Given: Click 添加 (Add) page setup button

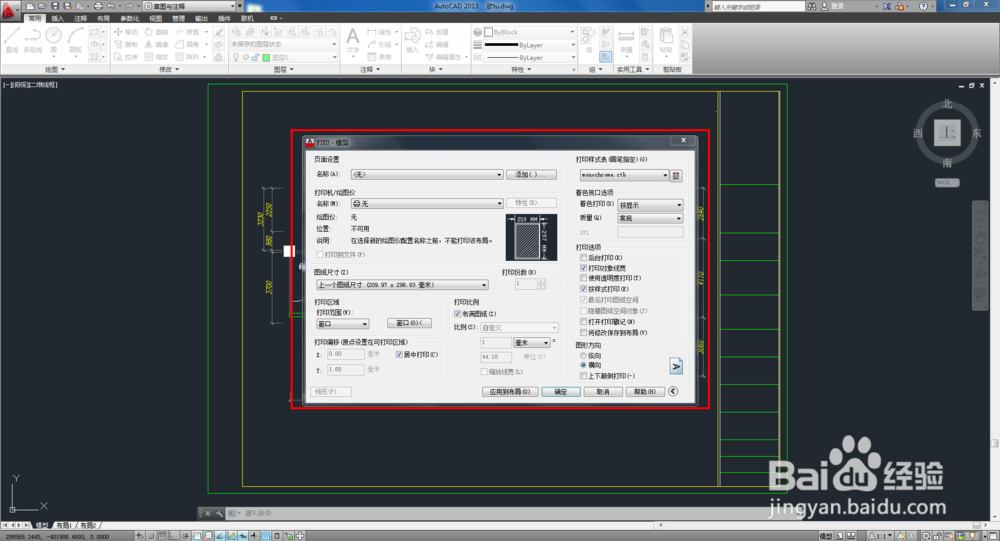Looking at the screenshot, I should click(x=531, y=174).
